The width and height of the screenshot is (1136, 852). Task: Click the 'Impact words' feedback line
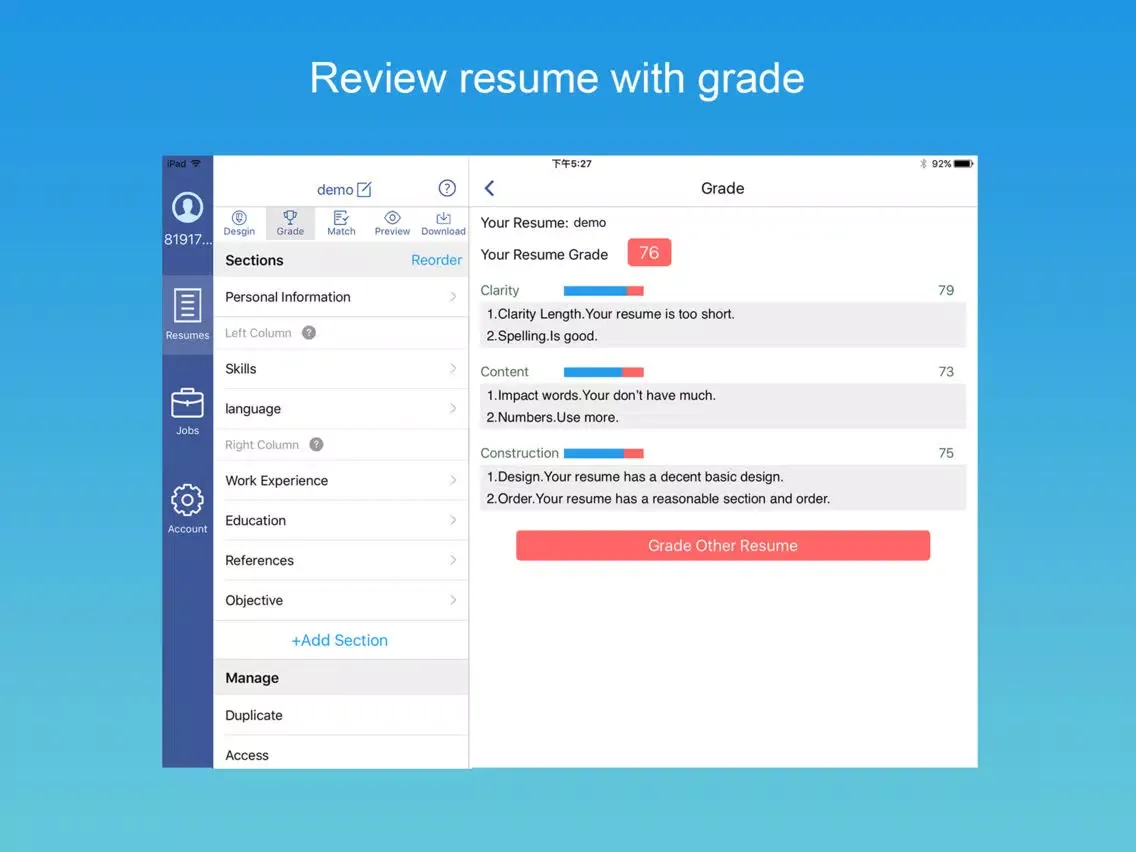pos(601,395)
